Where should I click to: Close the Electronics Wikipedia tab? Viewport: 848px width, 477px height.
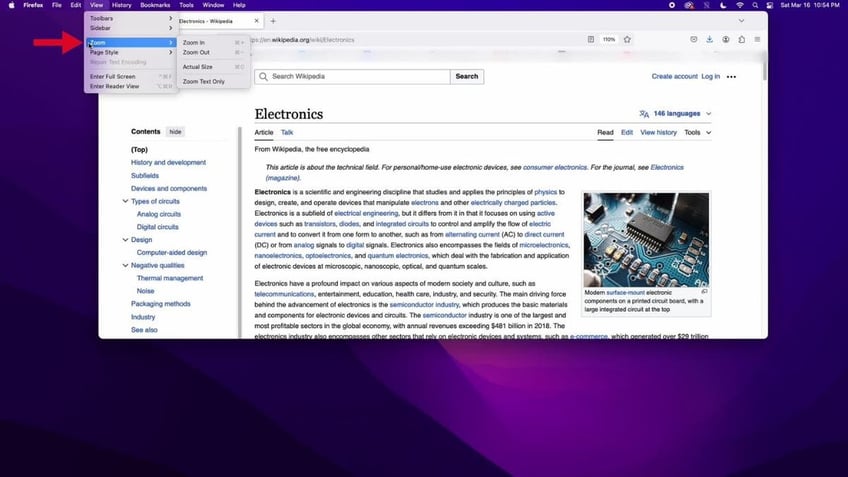[256, 21]
